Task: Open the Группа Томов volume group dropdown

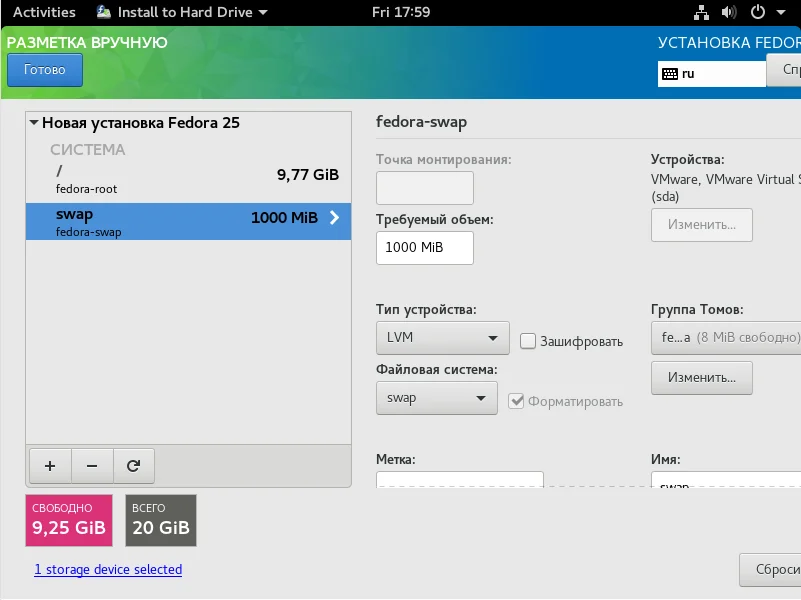Action: 726,338
